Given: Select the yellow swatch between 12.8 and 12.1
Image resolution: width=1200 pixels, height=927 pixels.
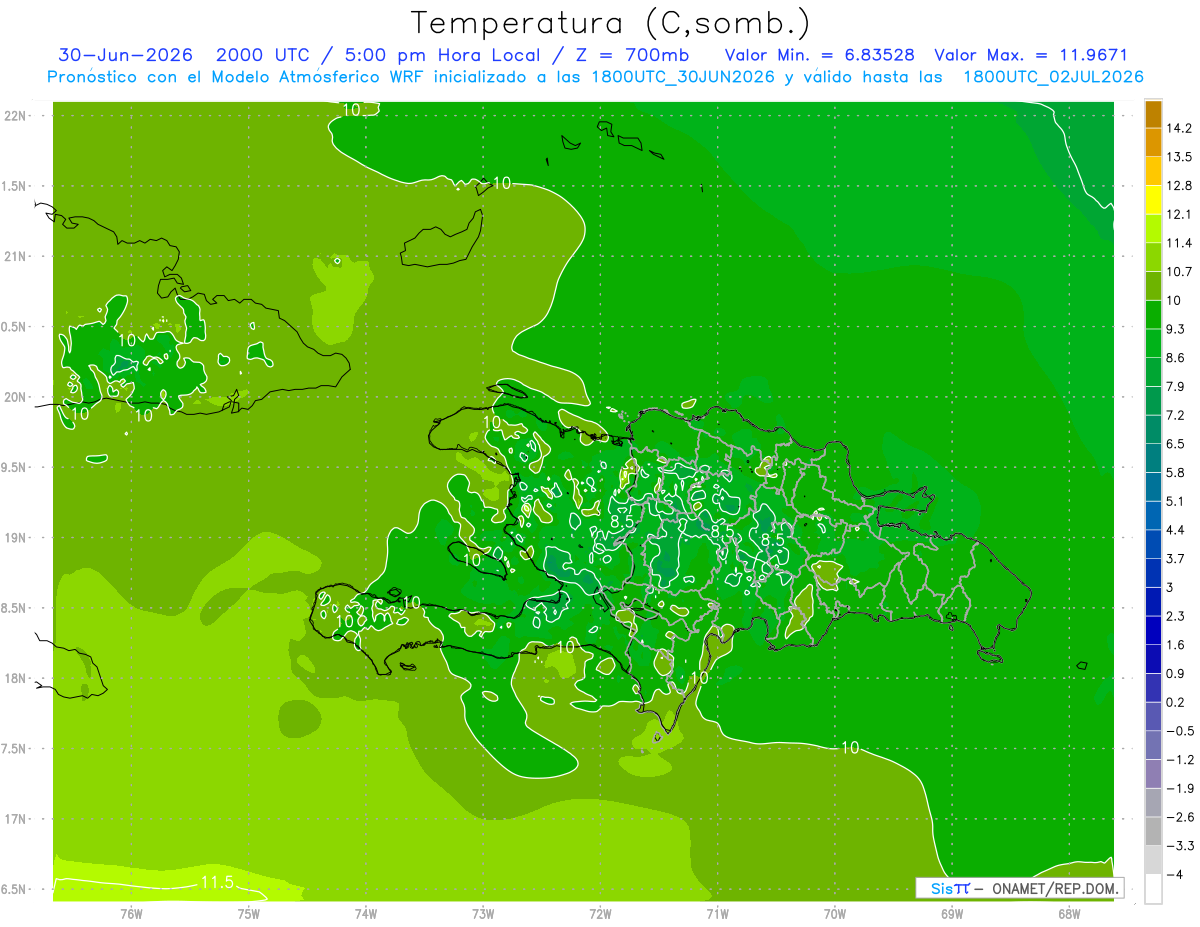Looking at the screenshot, I should tap(1153, 199).
